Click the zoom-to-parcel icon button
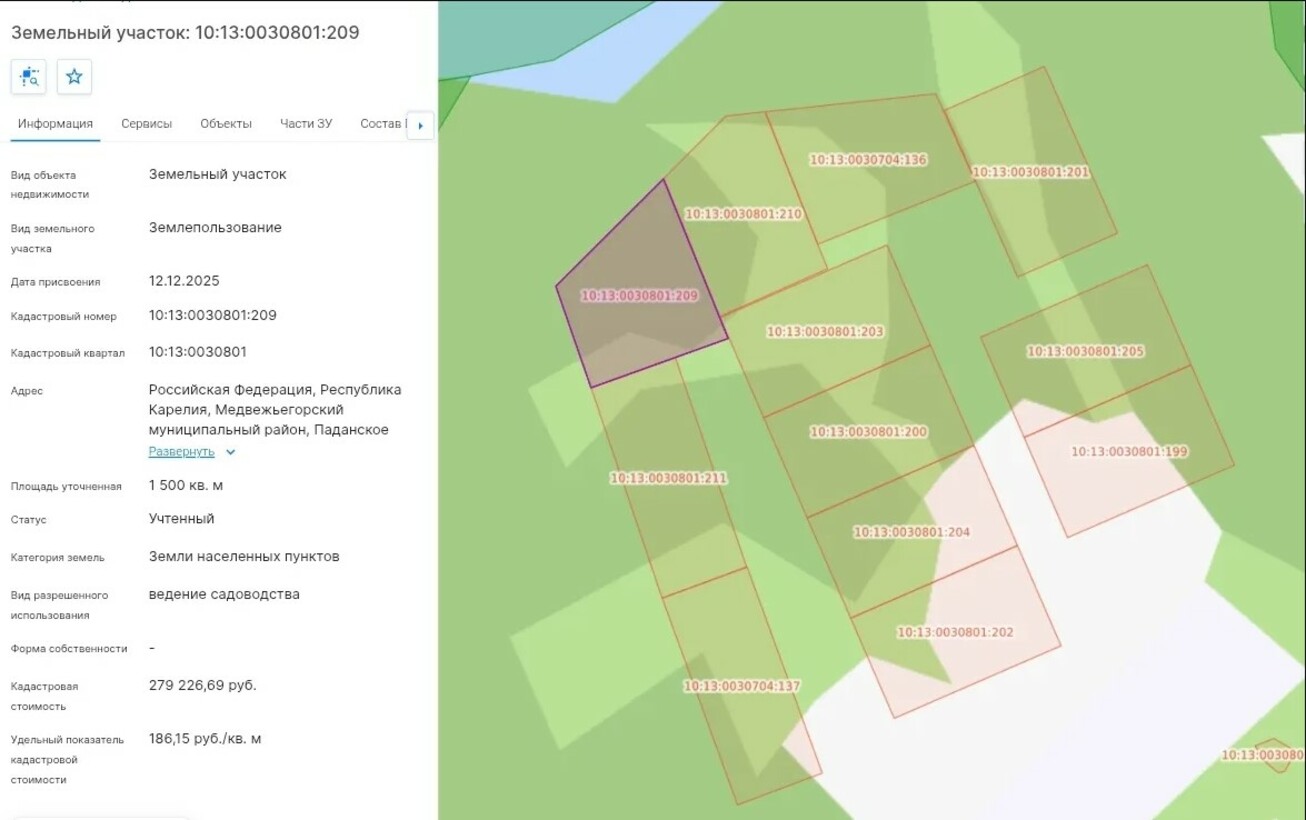The width and height of the screenshot is (1306, 820). [x=29, y=77]
